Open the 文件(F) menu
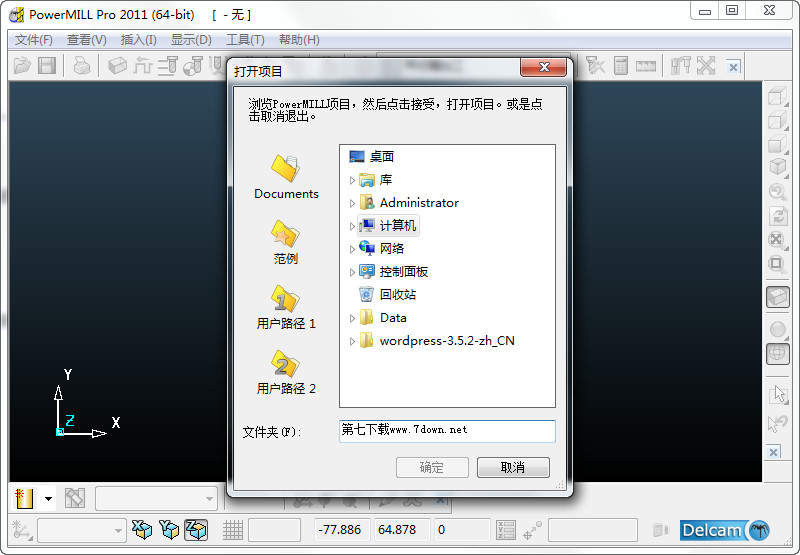 pyautogui.click(x=34, y=40)
